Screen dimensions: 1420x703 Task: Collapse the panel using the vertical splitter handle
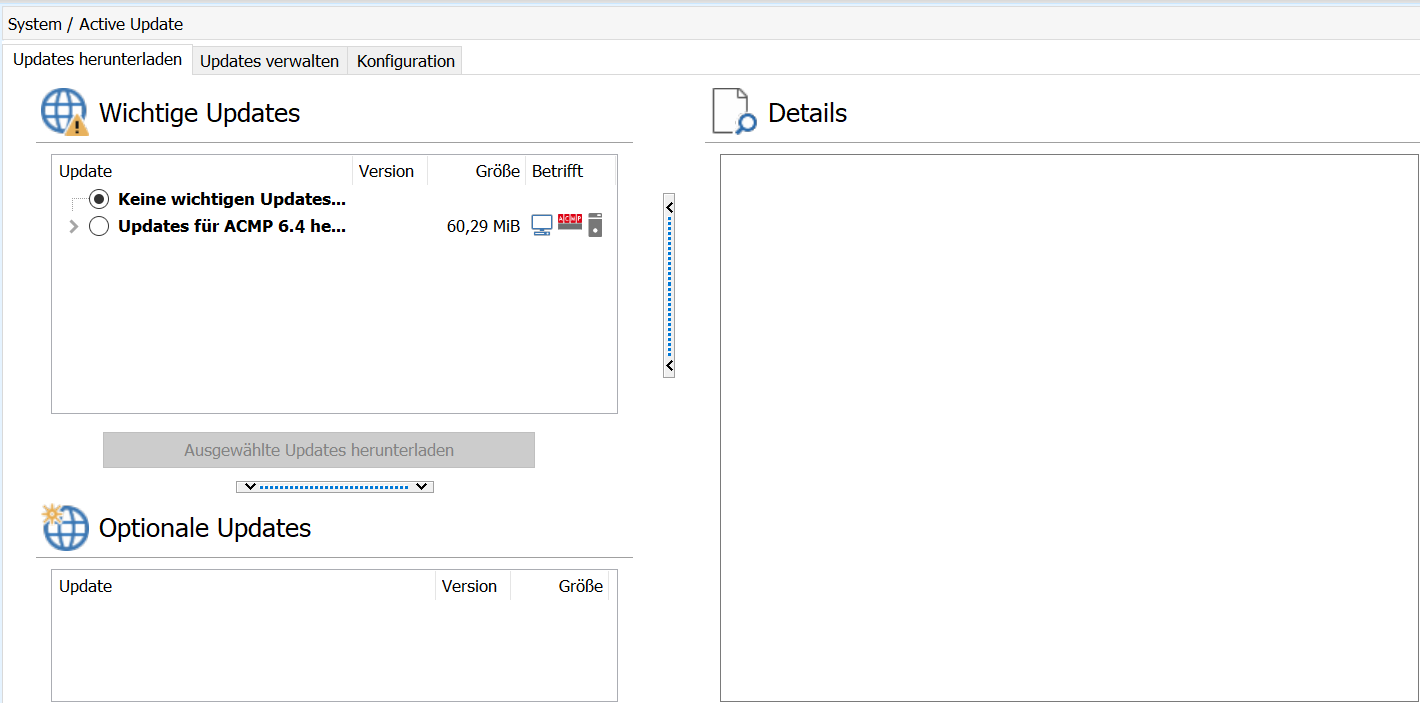[669, 285]
